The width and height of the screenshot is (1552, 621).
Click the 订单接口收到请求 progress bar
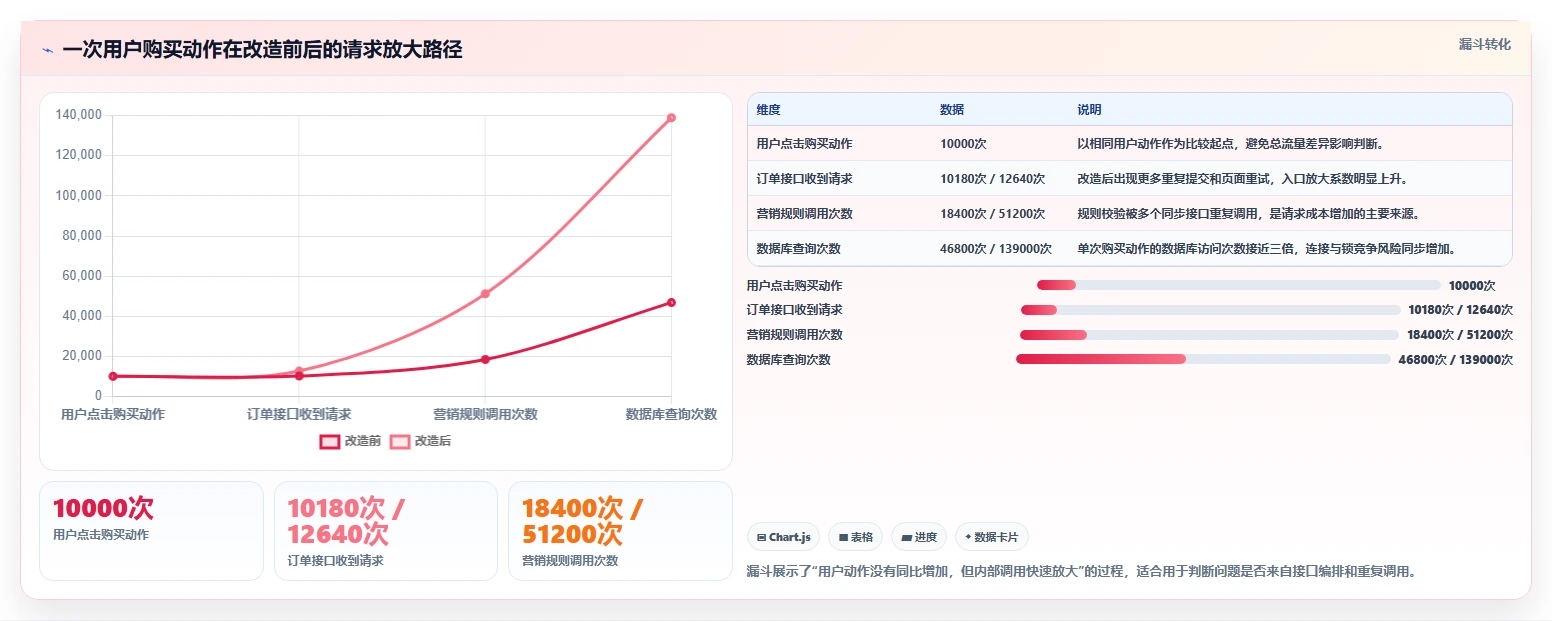(1211, 310)
